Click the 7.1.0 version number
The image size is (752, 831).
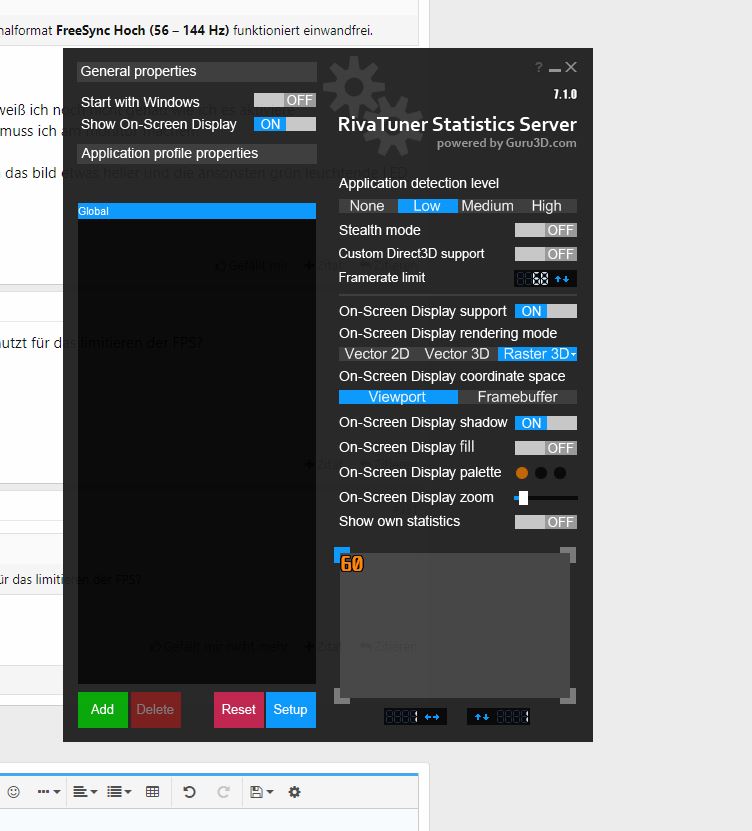point(565,94)
